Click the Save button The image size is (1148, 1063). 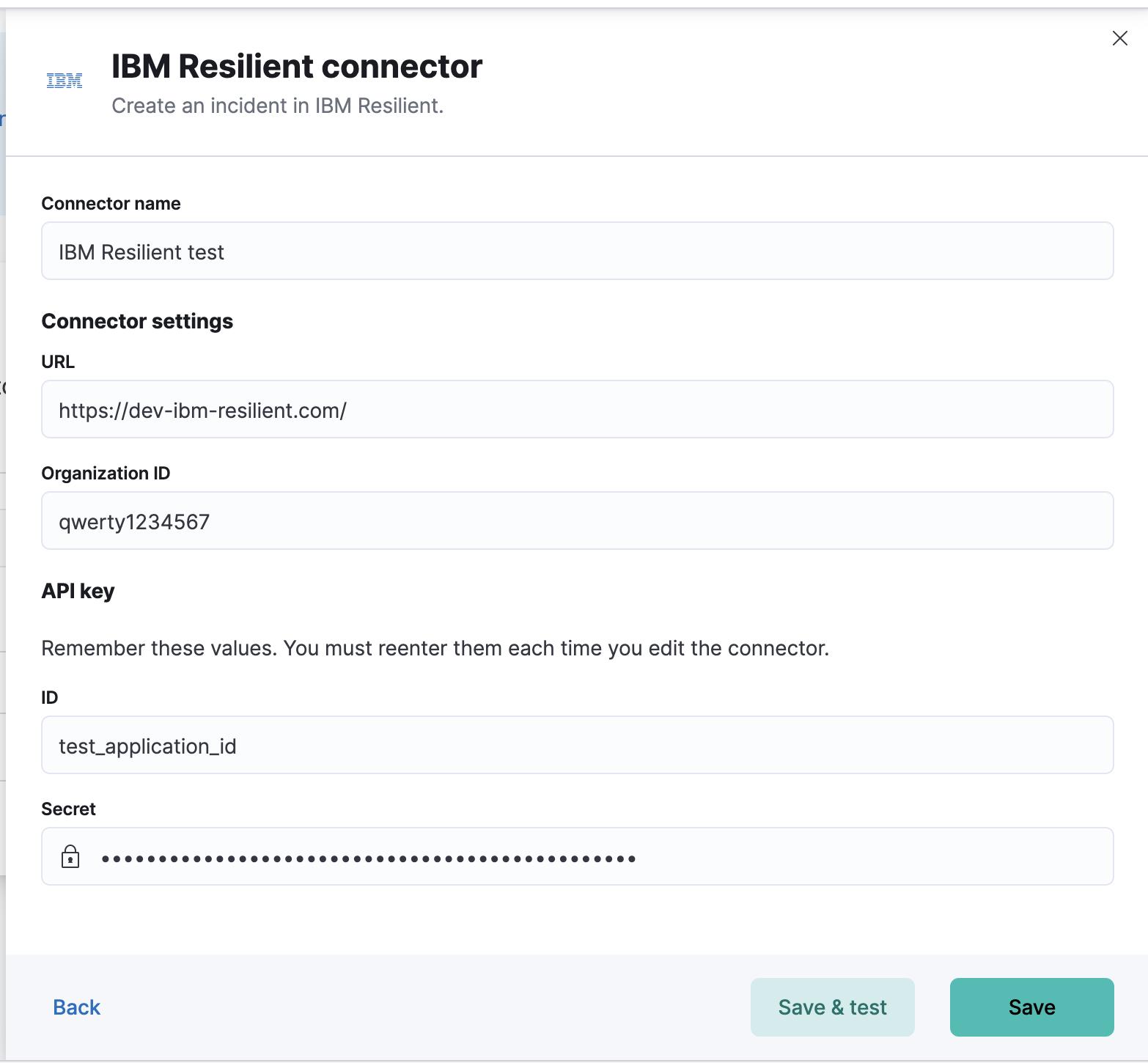click(1031, 1007)
